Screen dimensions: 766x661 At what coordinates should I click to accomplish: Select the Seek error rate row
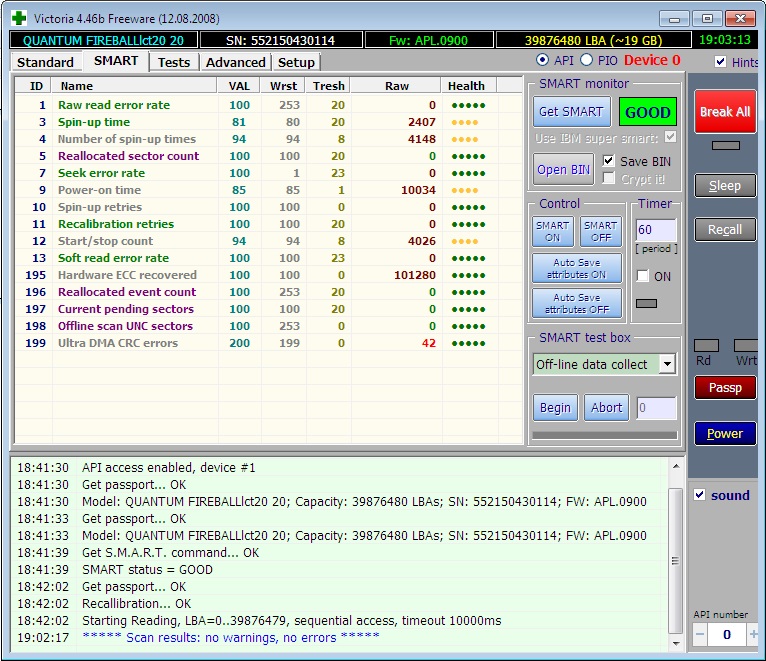click(268, 173)
